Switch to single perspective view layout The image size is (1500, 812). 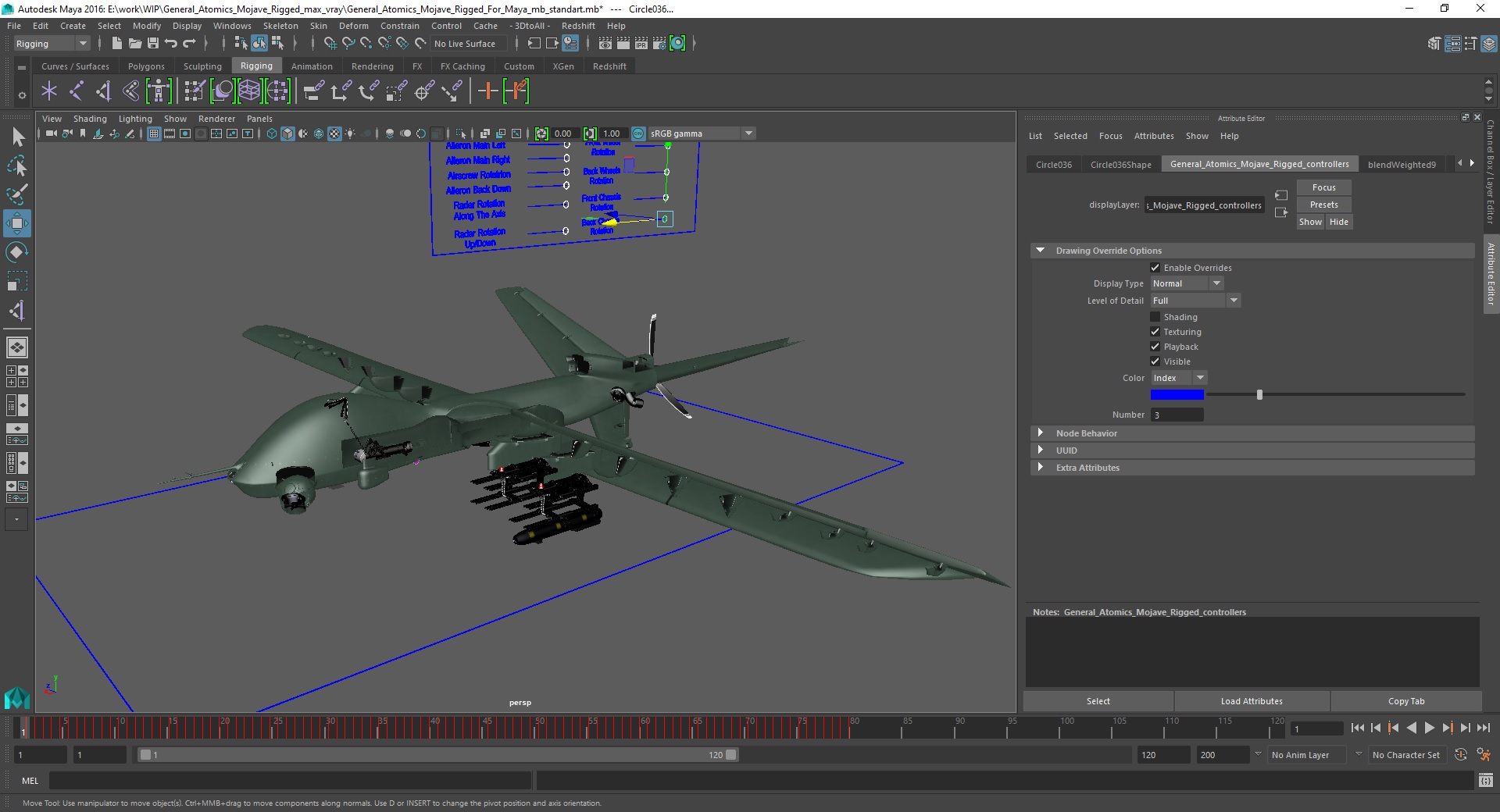pos(17,347)
